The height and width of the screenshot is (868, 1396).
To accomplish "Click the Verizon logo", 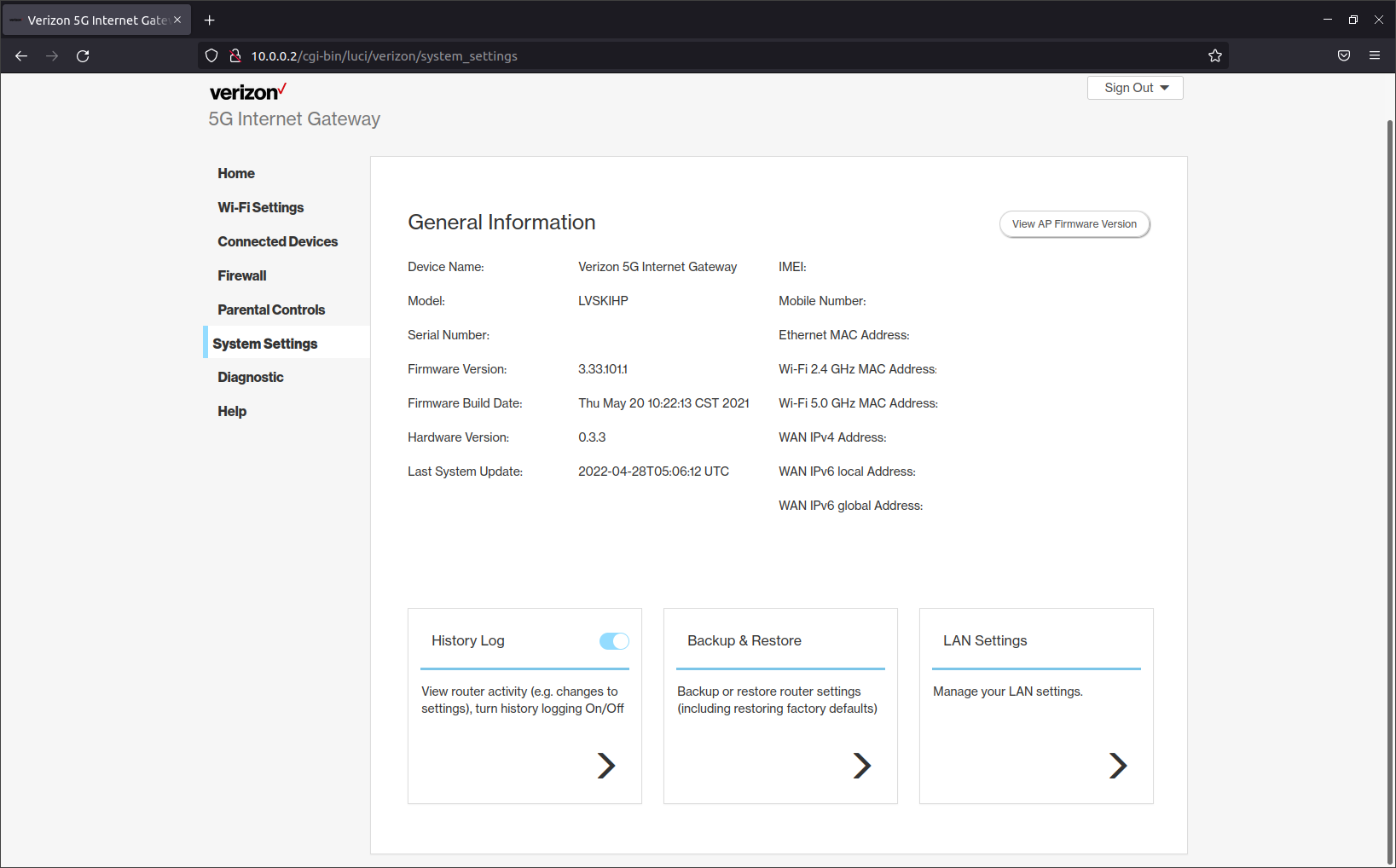I will (x=248, y=91).
